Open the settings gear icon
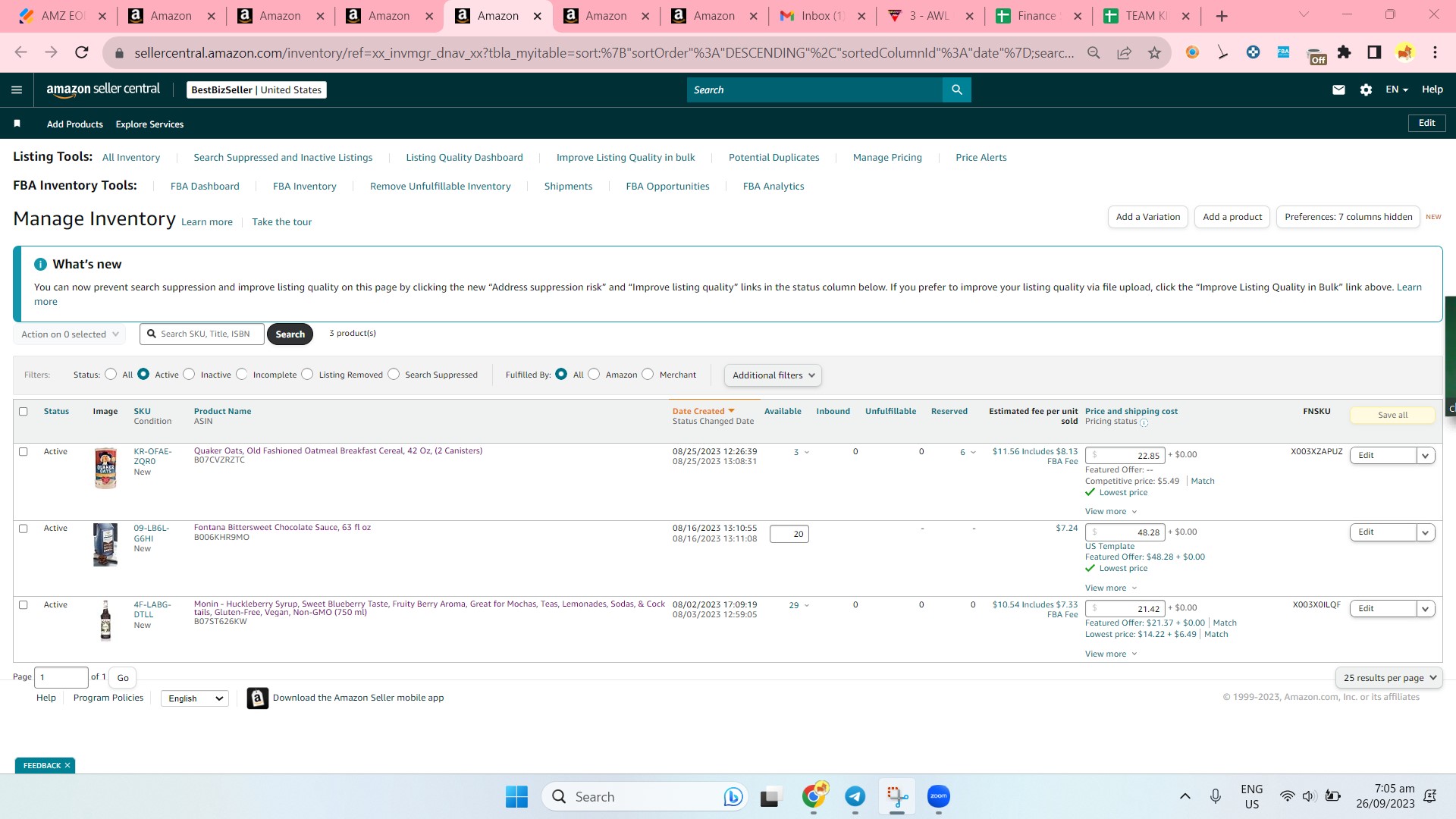The height and width of the screenshot is (819, 1456). click(x=1366, y=89)
